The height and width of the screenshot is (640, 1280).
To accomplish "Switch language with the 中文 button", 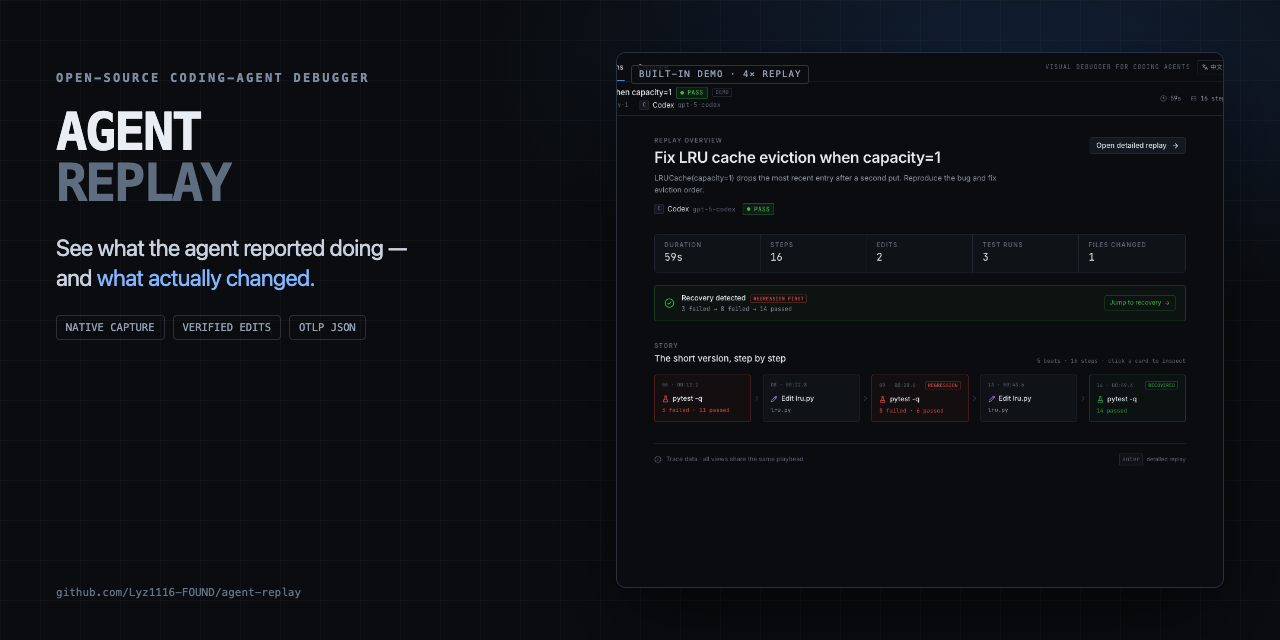I will pyautogui.click(x=1211, y=67).
